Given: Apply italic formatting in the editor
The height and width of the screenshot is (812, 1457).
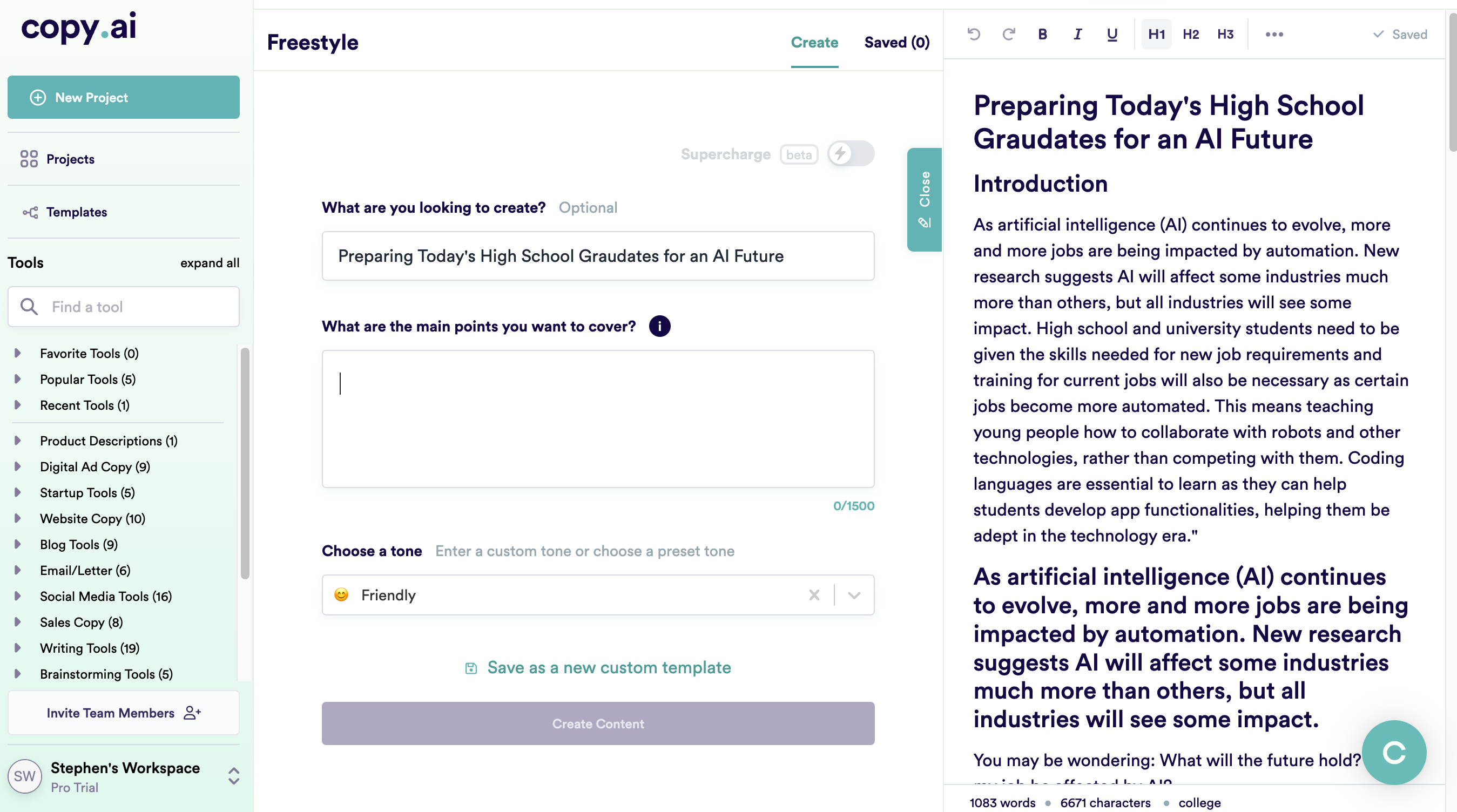Looking at the screenshot, I should pos(1077,35).
